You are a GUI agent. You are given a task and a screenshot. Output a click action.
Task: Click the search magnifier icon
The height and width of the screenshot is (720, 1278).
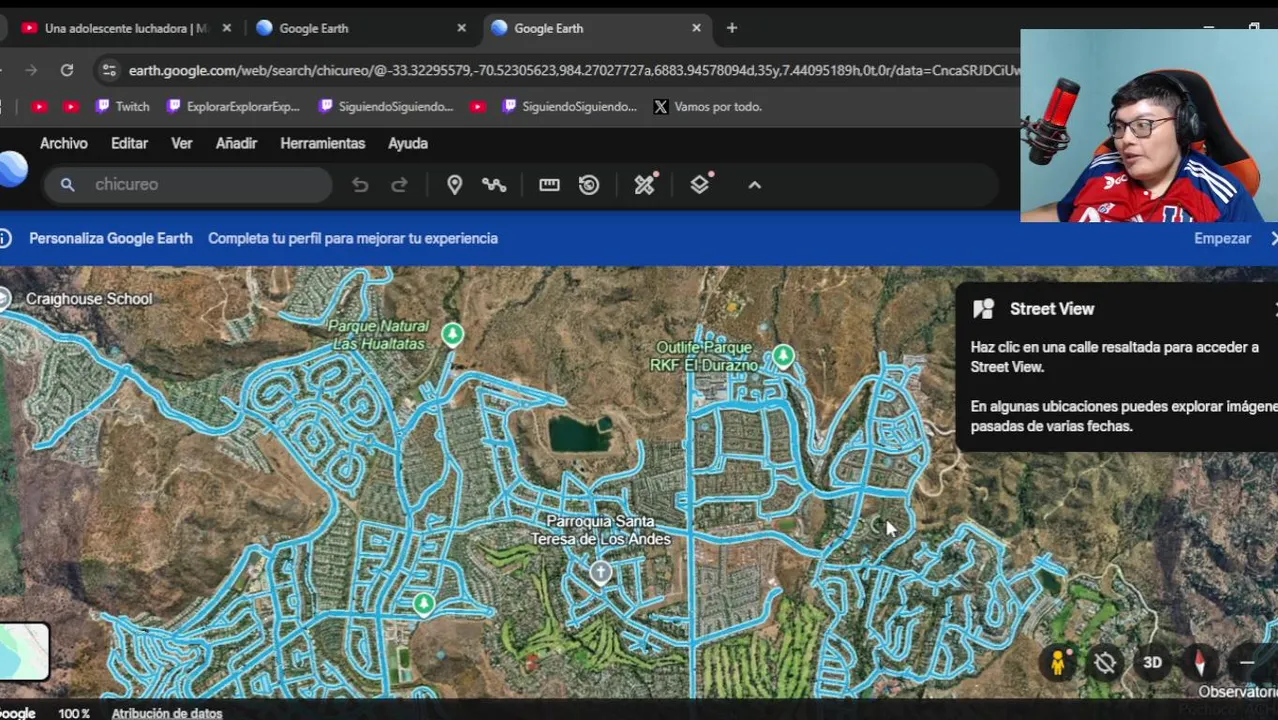coord(67,185)
